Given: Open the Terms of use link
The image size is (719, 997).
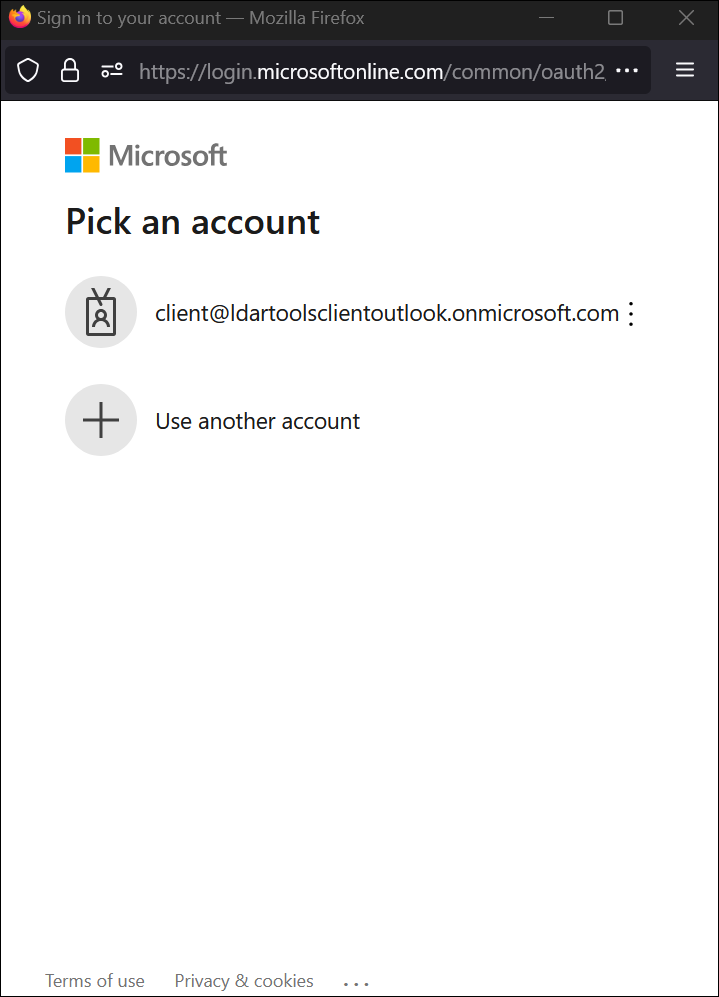Looking at the screenshot, I should click(95, 981).
